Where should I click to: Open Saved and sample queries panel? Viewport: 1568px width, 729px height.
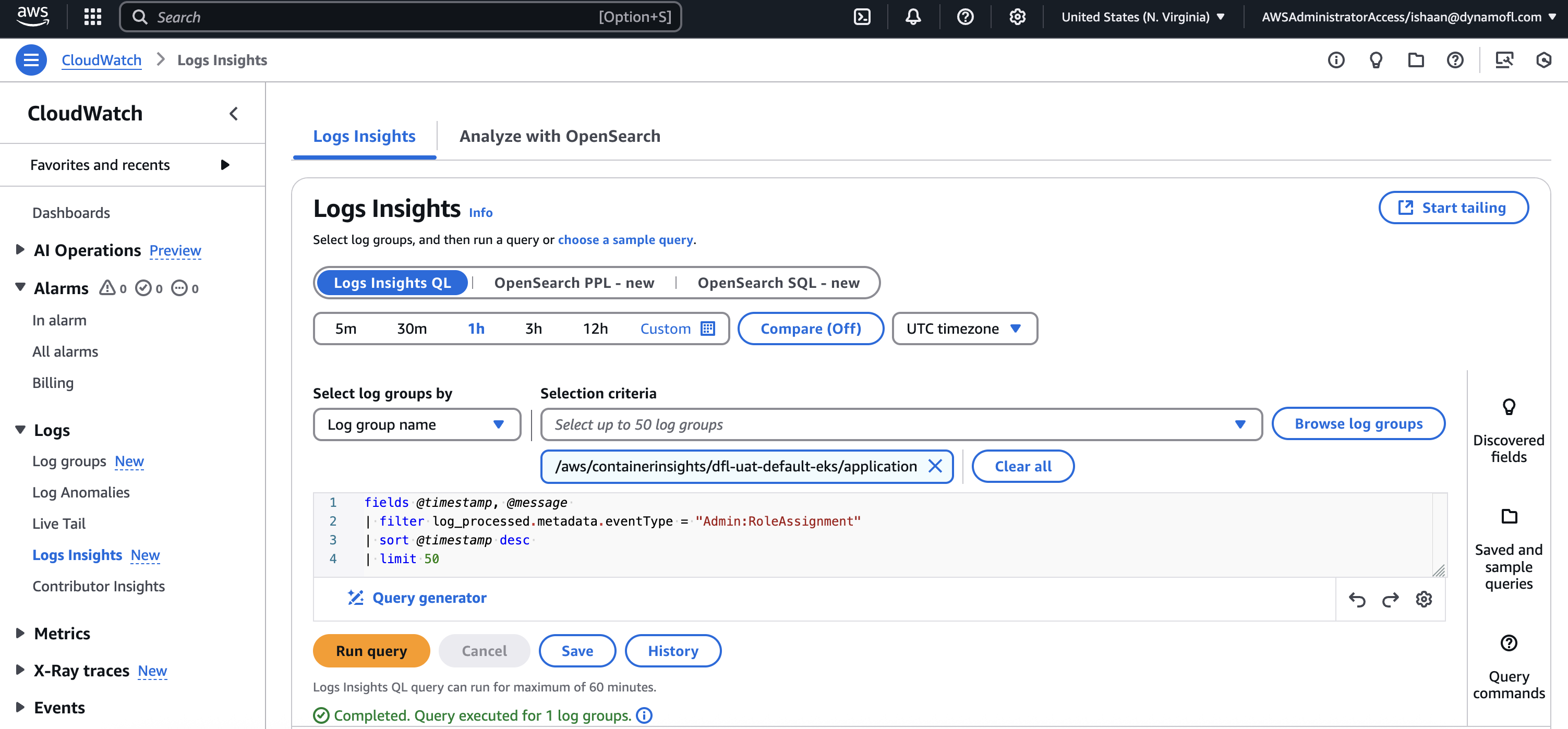tap(1509, 550)
